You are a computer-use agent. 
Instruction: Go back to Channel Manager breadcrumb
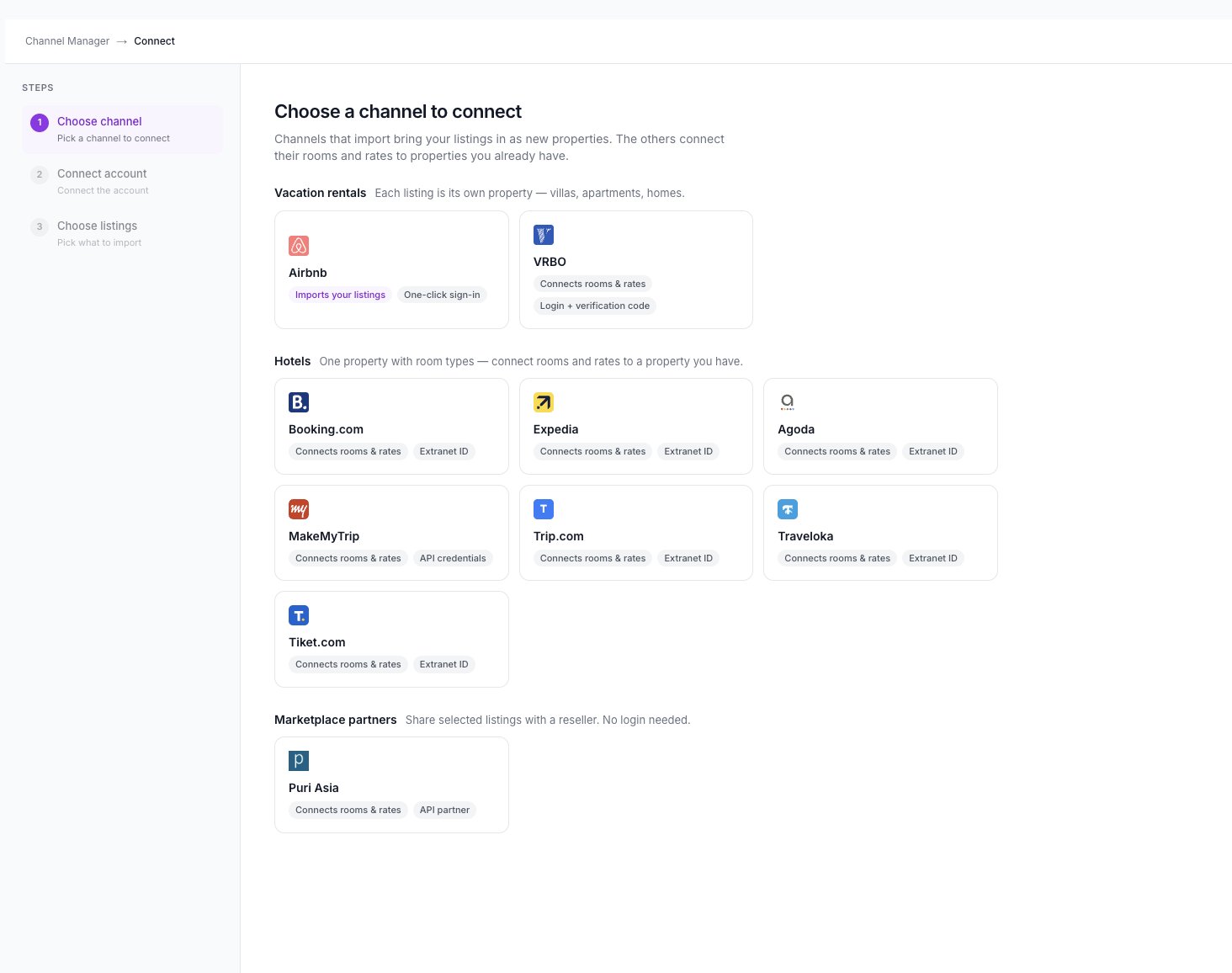pos(67,41)
